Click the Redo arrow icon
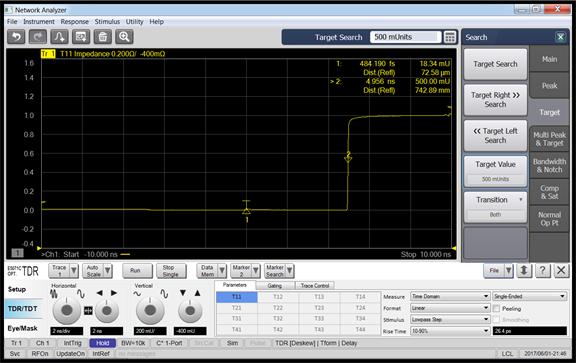 pos(38,37)
